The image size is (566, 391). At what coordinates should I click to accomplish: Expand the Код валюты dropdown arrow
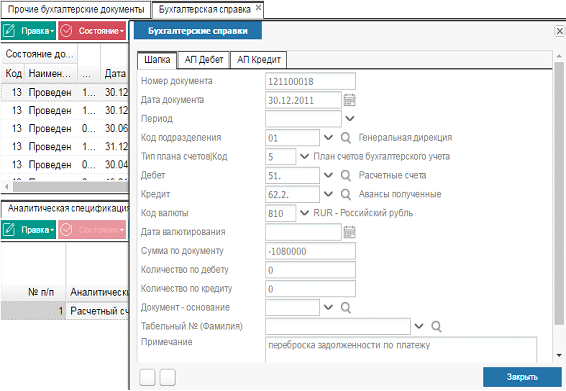point(304,213)
